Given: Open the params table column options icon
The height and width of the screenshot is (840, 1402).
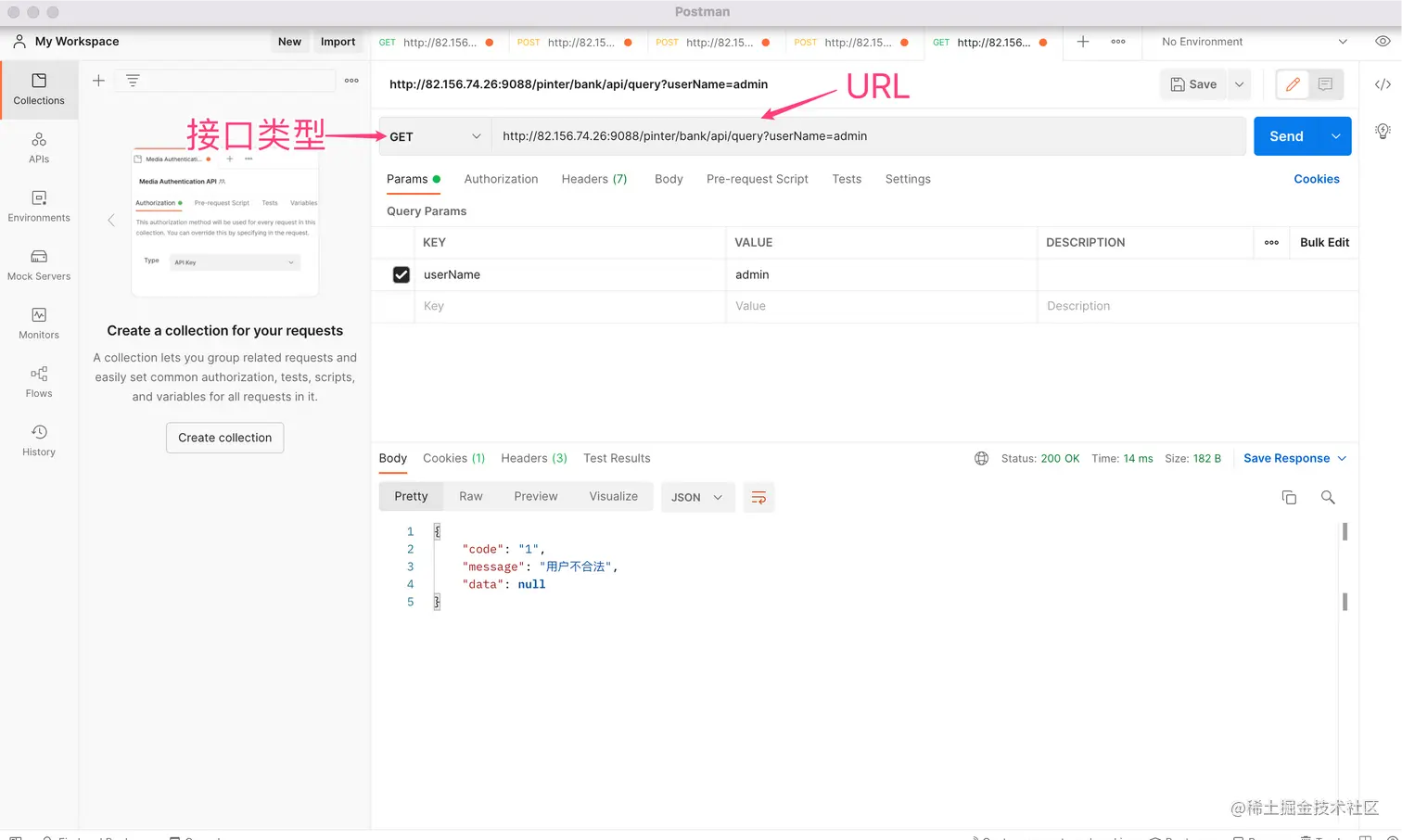Looking at the screenshot, I should click(x=1271, y=243).
